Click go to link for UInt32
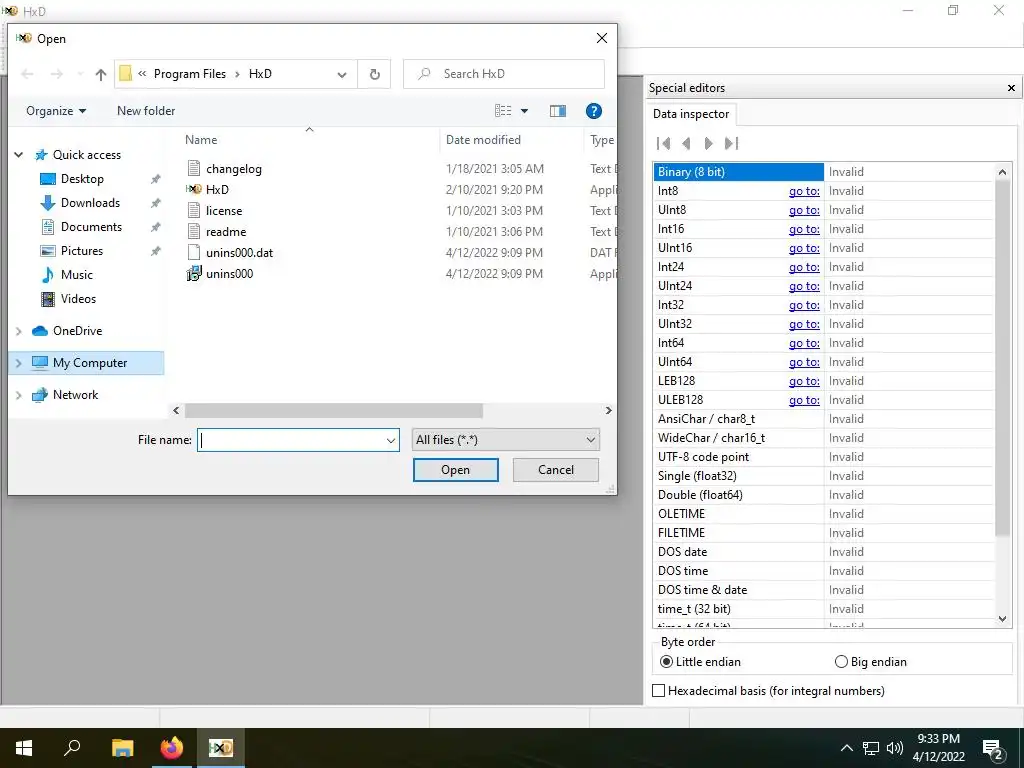 click(804, 324)
